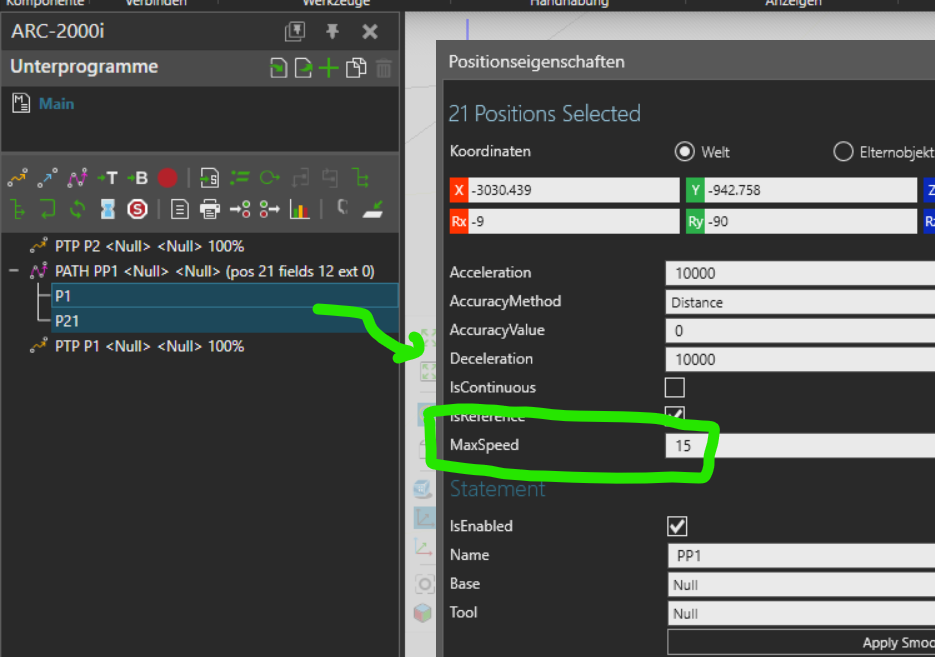Click the green arrow onto surface icon
Image resolution: width=935 pixels, height=657 pixels.
pos(373,209)
